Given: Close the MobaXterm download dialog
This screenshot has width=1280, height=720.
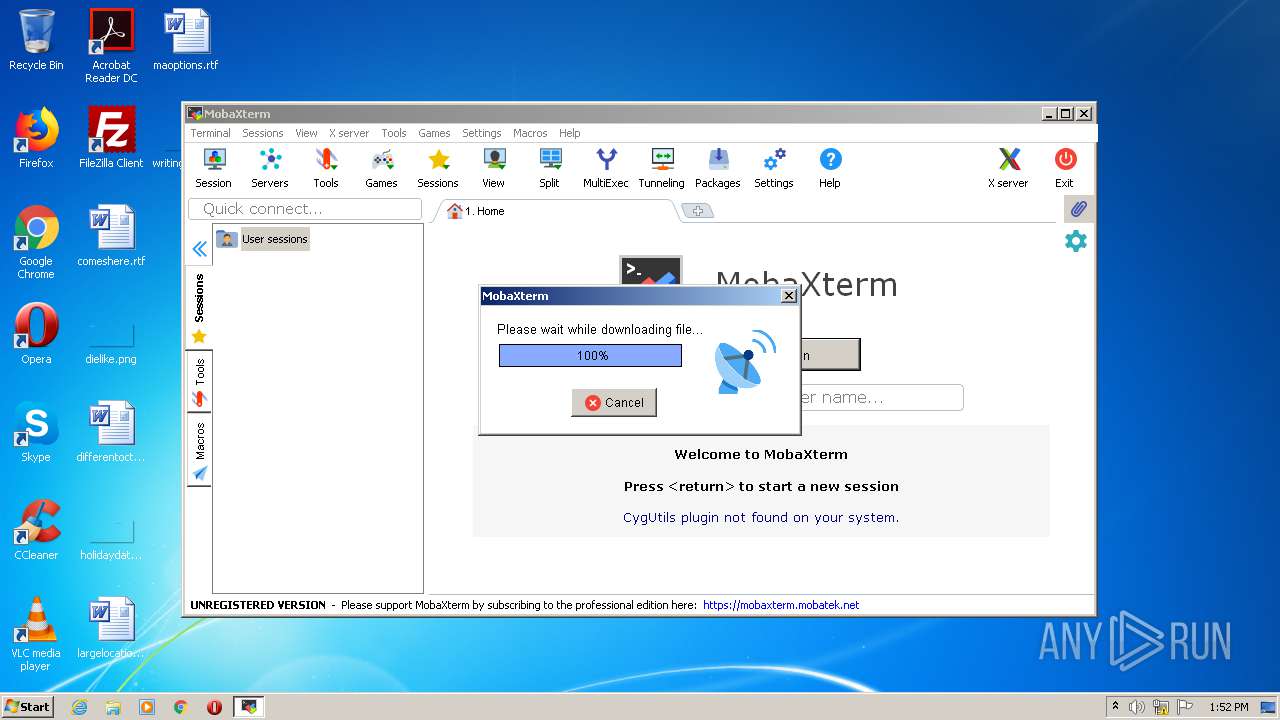Looking at the screenshot, I should point(788,296).
